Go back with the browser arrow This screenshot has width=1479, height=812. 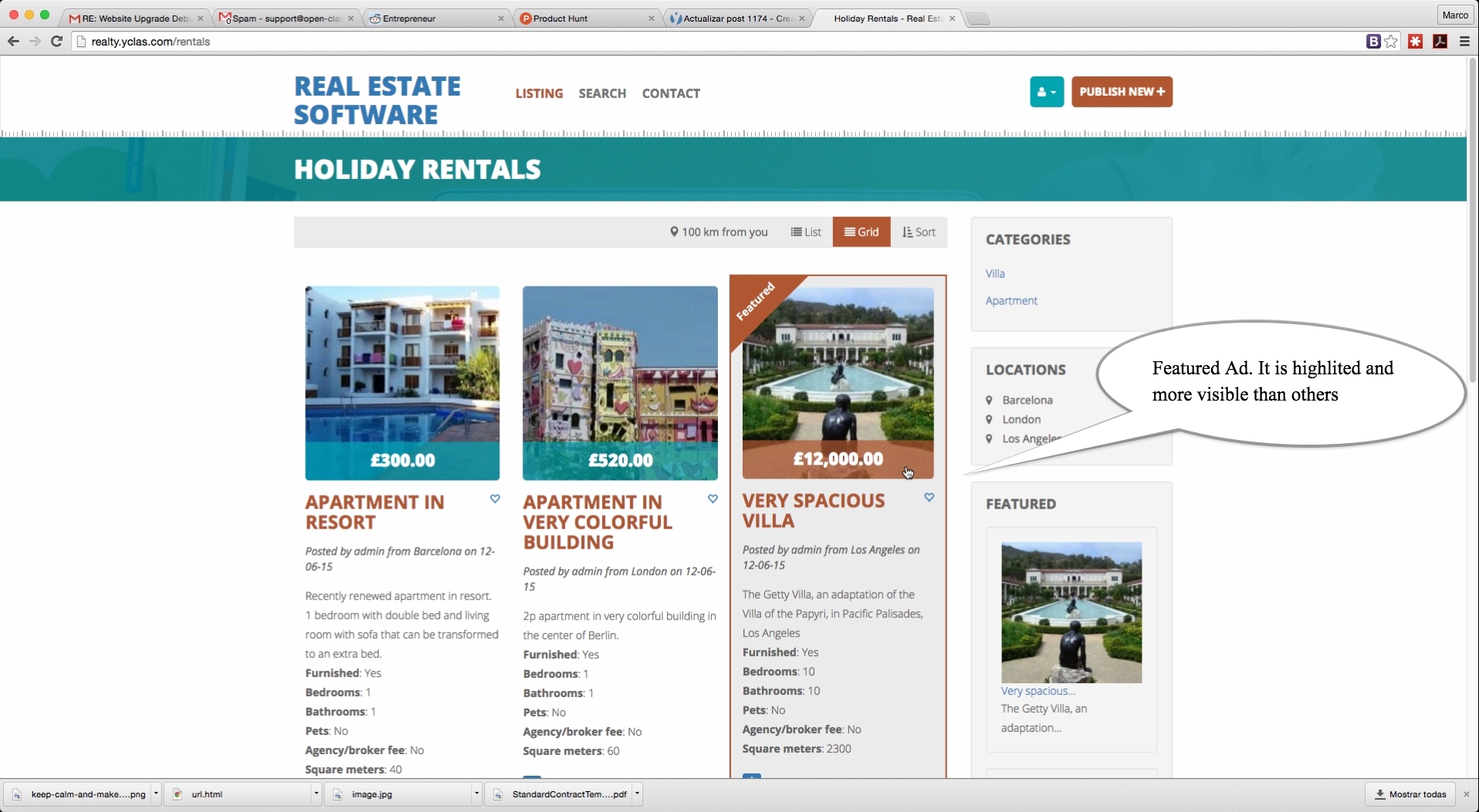[13, 42]
